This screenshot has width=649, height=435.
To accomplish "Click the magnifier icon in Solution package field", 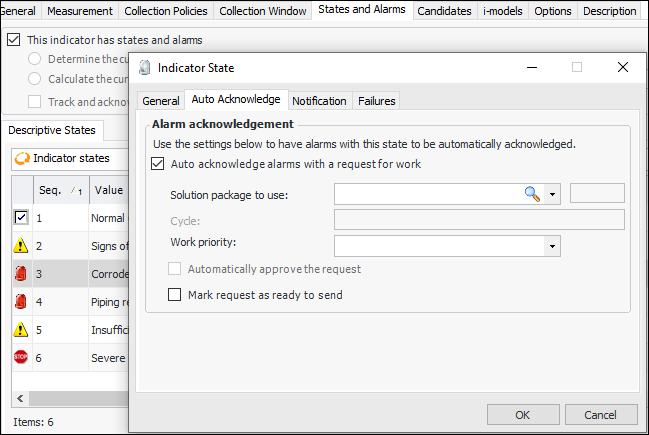I will pos(532,194).
